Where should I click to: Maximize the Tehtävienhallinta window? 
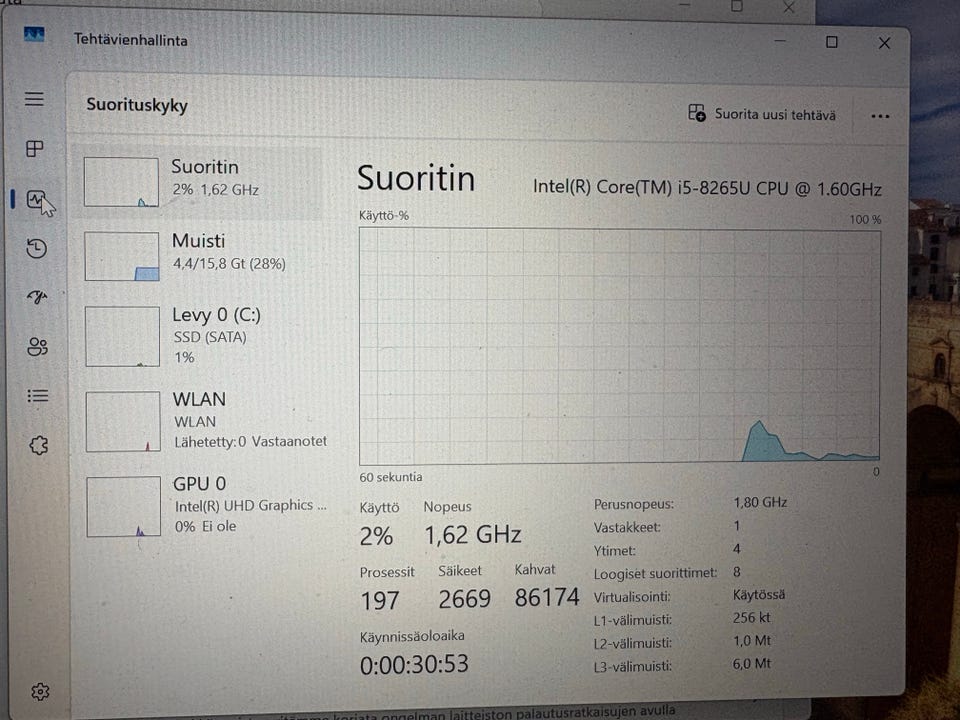(831, 42)
